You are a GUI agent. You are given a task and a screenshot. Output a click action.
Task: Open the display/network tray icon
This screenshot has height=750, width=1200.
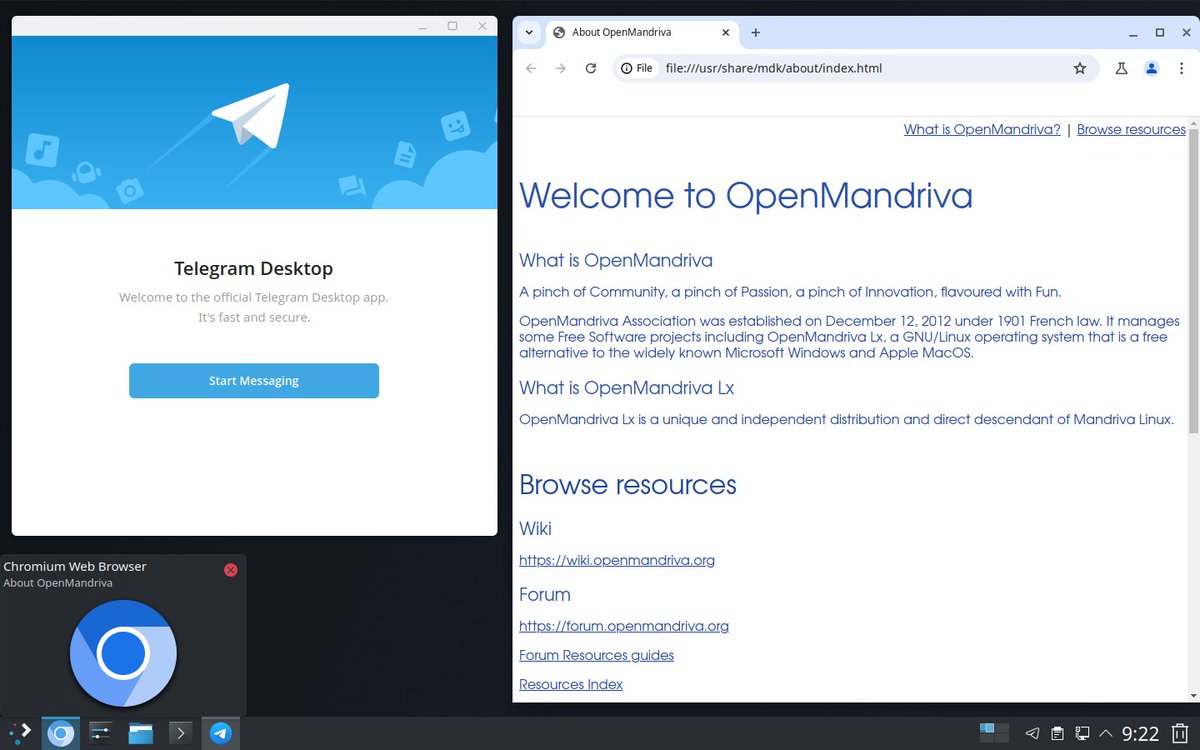coord(1082,734)
